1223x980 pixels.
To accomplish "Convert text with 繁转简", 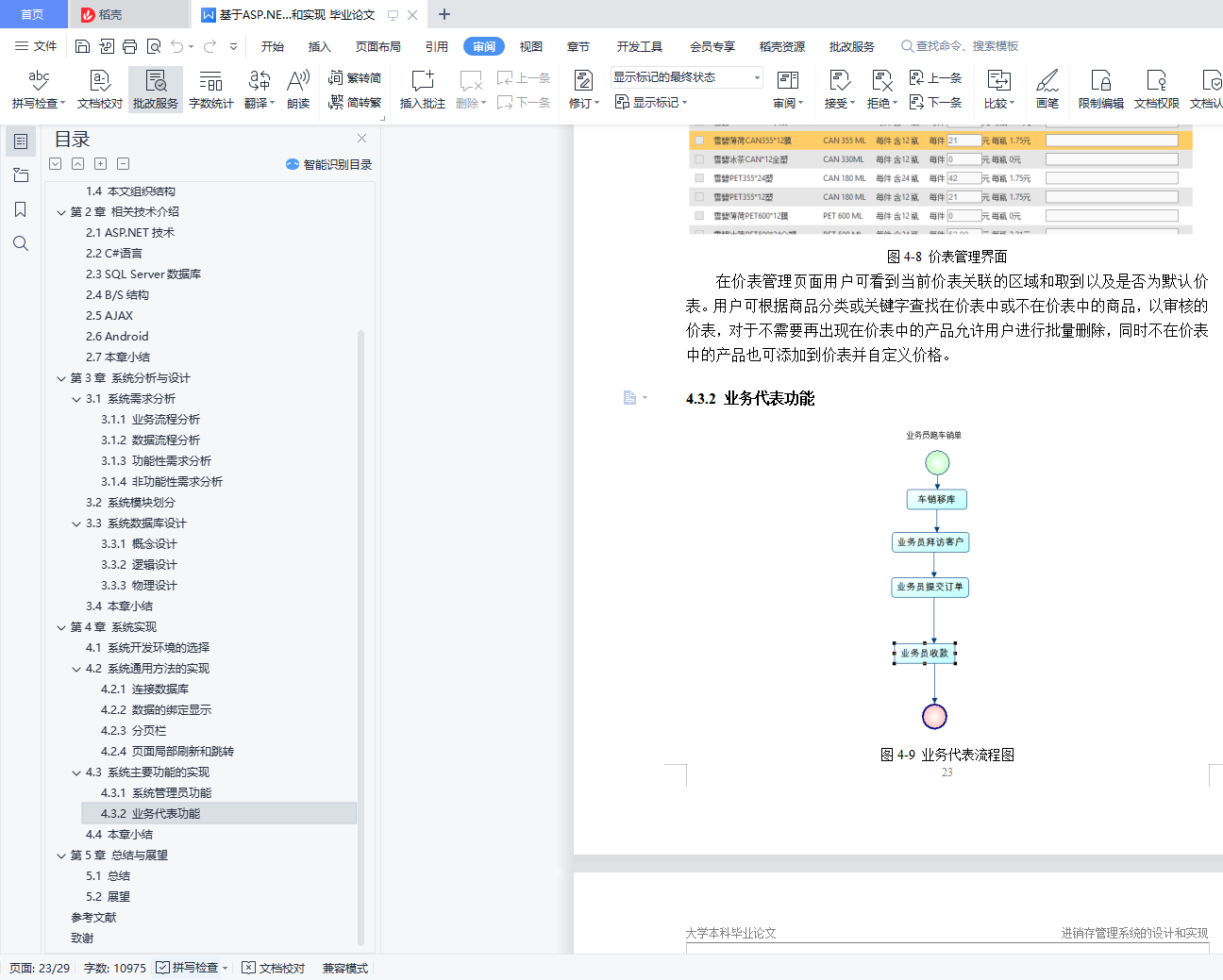I will [x=355, y=78].
